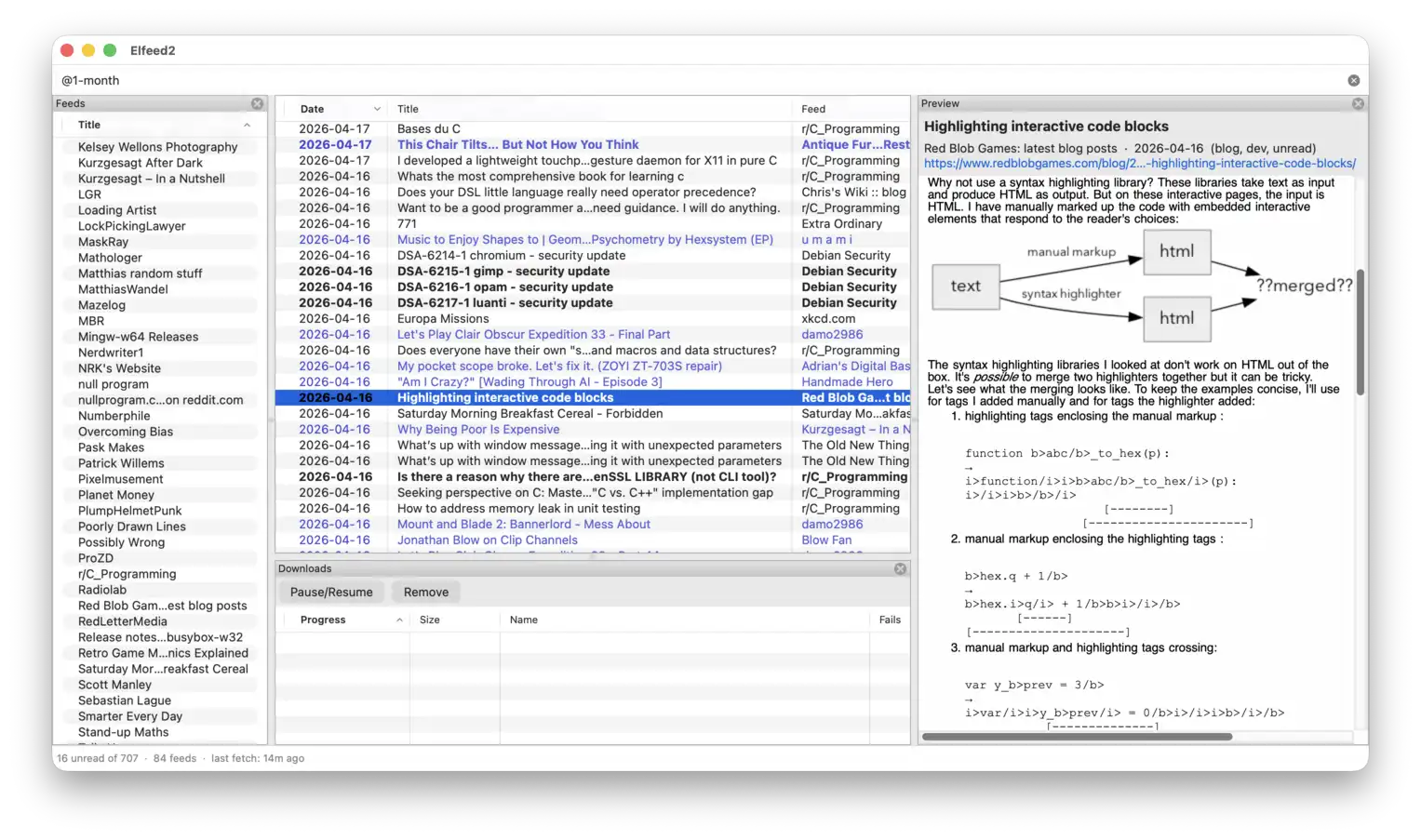Viewport: 1421px width, 840px height.
Task: Click the Progress column sort chevron
Action: (399, 620)
